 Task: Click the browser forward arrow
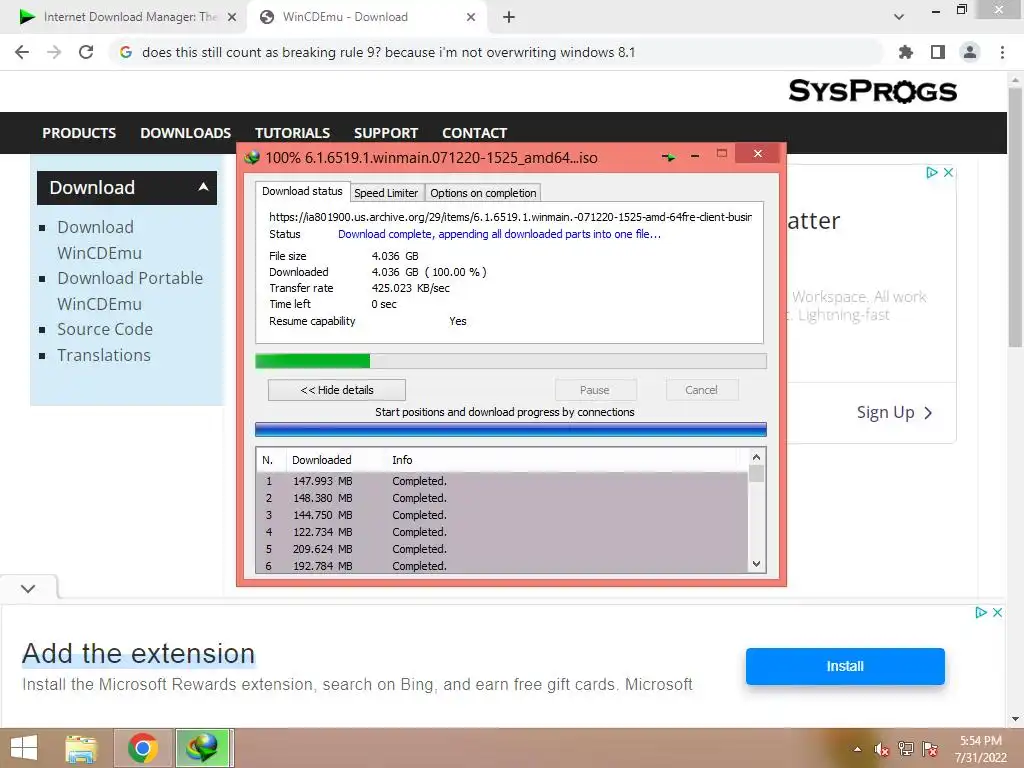click(54, 52)
